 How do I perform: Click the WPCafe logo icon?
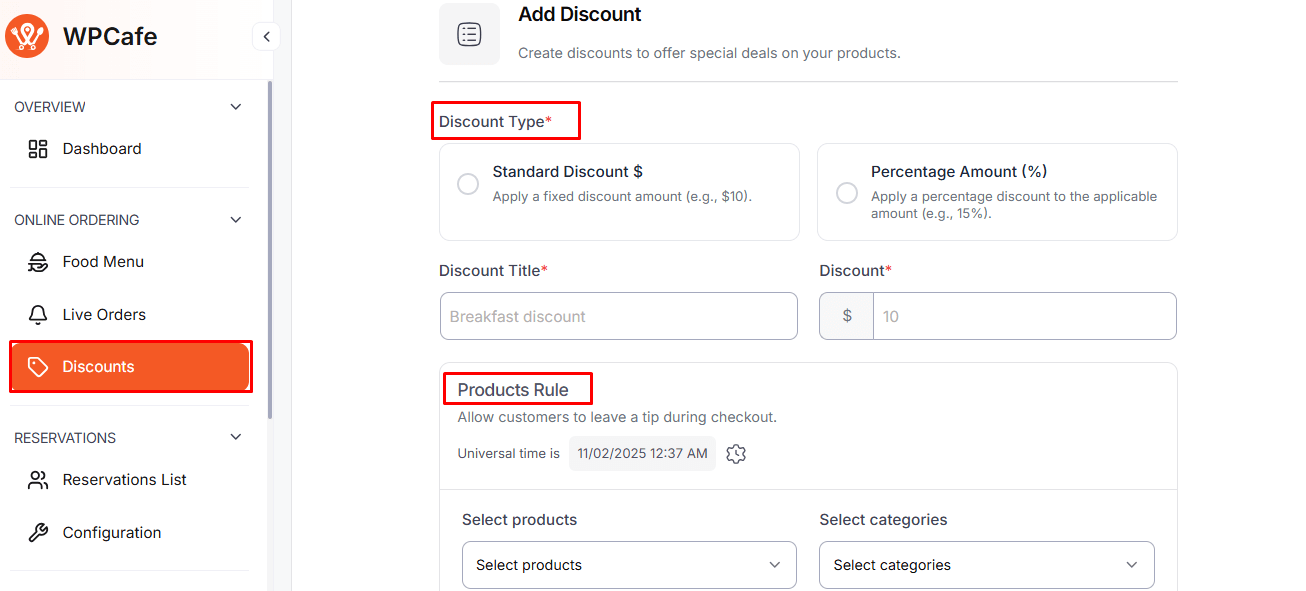[x=27, y=37]
